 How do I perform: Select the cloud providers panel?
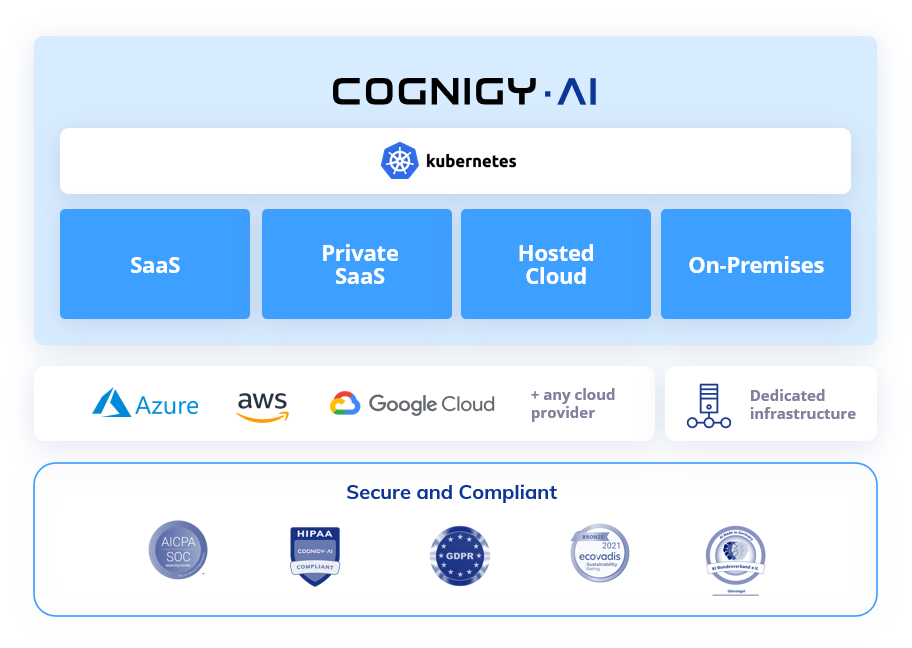coord(344,403)
